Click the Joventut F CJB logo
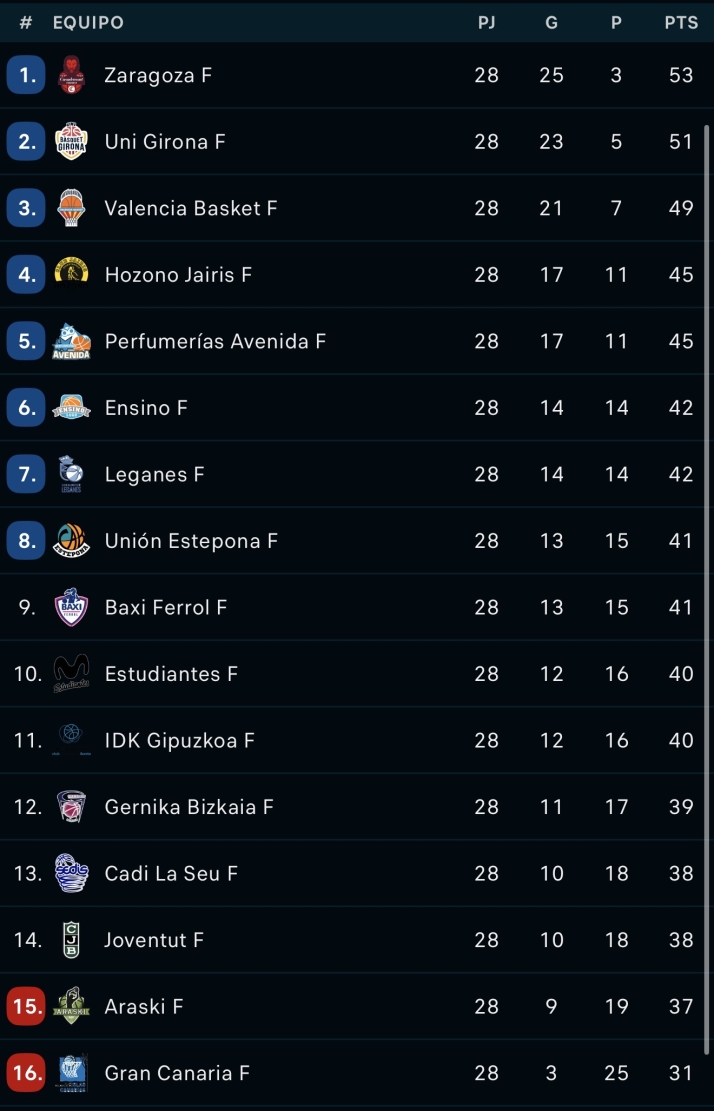Viewport: 714px width, 1111px height. coord(71,940)
